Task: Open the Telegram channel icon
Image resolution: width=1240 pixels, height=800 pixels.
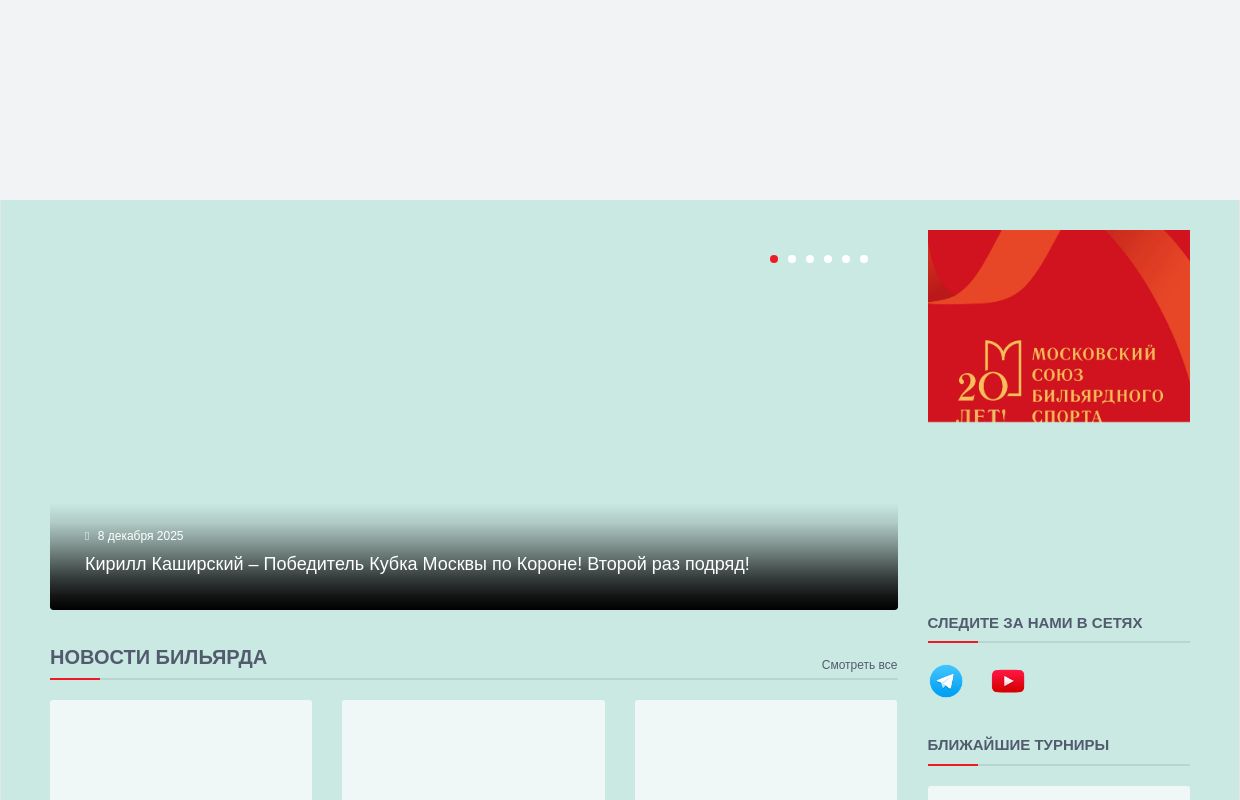Action: pos(945,681)
